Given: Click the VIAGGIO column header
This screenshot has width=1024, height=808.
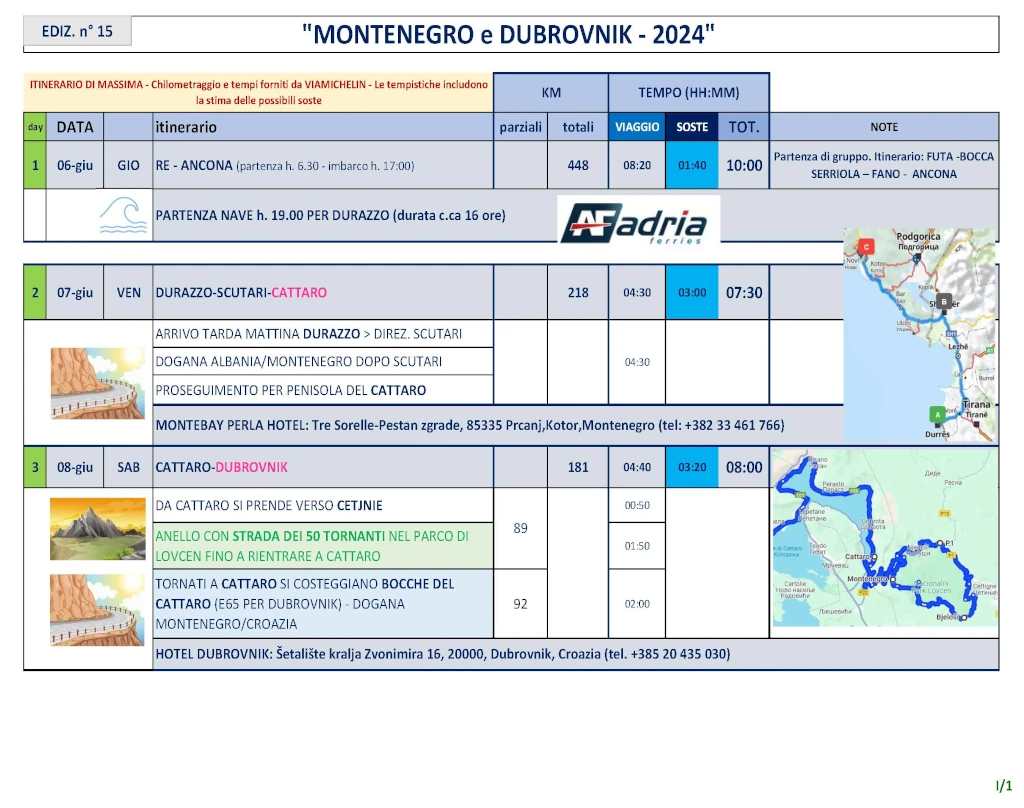Looking at the screenshot, I should pos(637,127).
